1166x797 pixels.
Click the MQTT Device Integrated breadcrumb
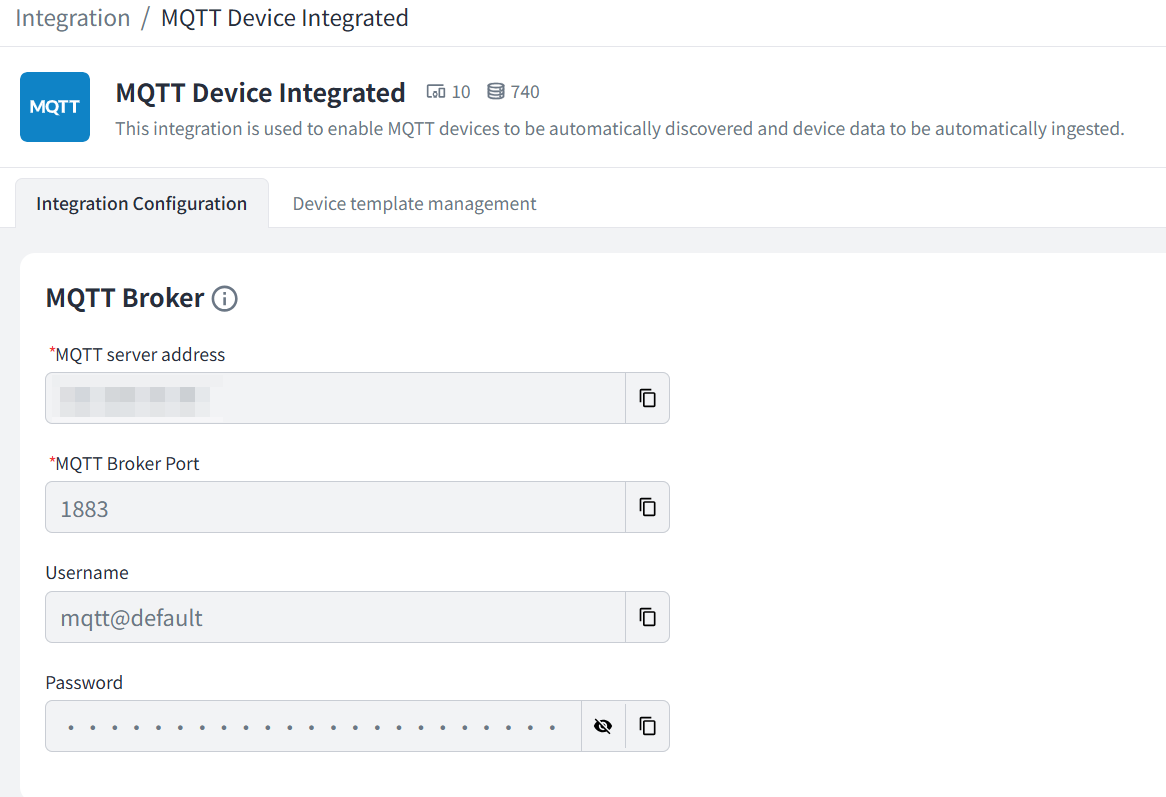click(284, 18)
